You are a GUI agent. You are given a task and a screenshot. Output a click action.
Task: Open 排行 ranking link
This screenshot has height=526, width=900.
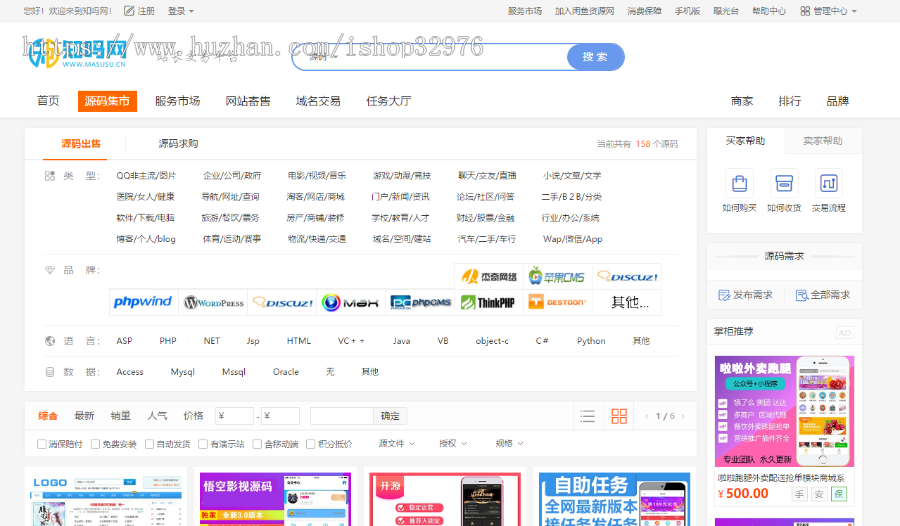(x=790, y=101)
